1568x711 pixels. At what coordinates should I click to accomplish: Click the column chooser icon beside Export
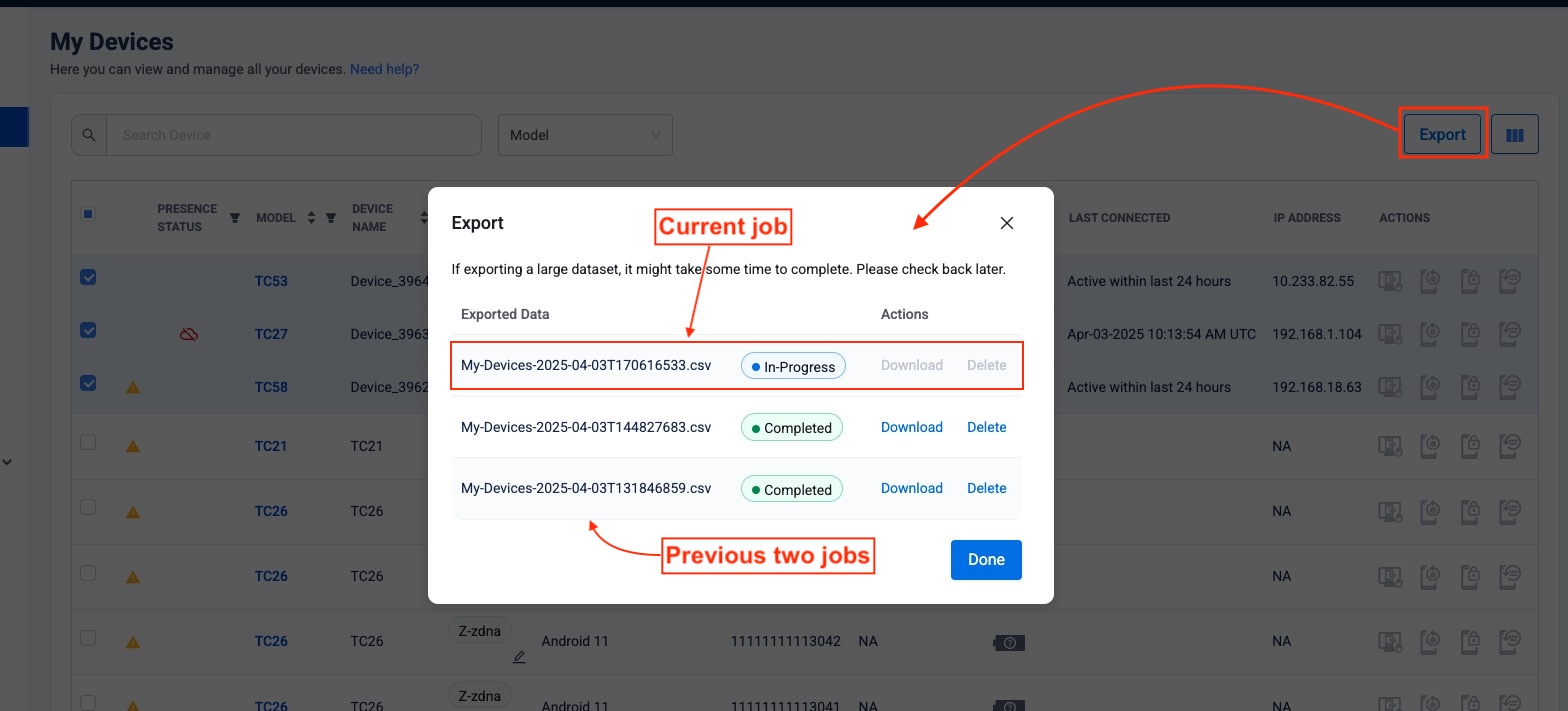[x=1514, y=135]
